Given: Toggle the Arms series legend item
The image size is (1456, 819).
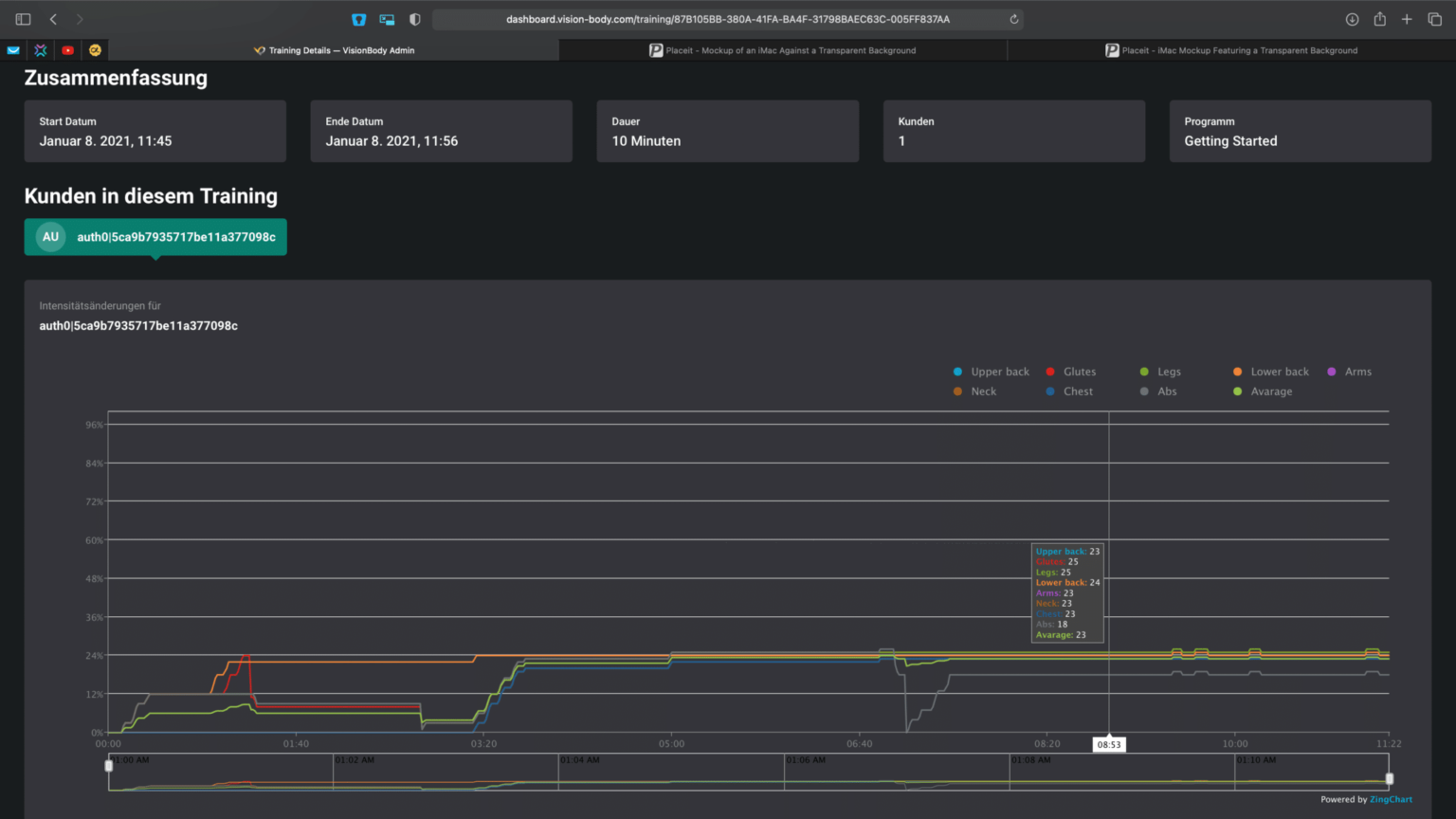Looking at the screenshot, I should (1357, 372).
